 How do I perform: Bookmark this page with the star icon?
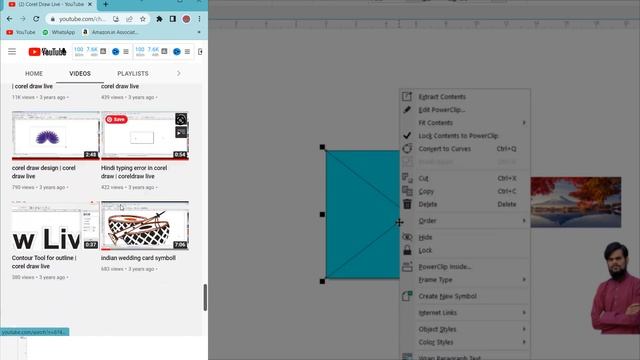143,19
